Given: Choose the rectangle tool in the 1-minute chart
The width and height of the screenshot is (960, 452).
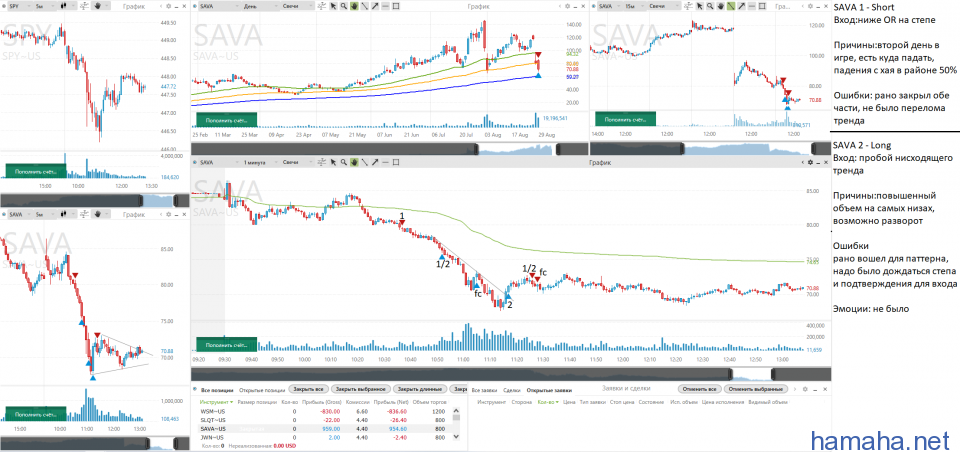Looking at the screenshot, I should click(396, 162).
